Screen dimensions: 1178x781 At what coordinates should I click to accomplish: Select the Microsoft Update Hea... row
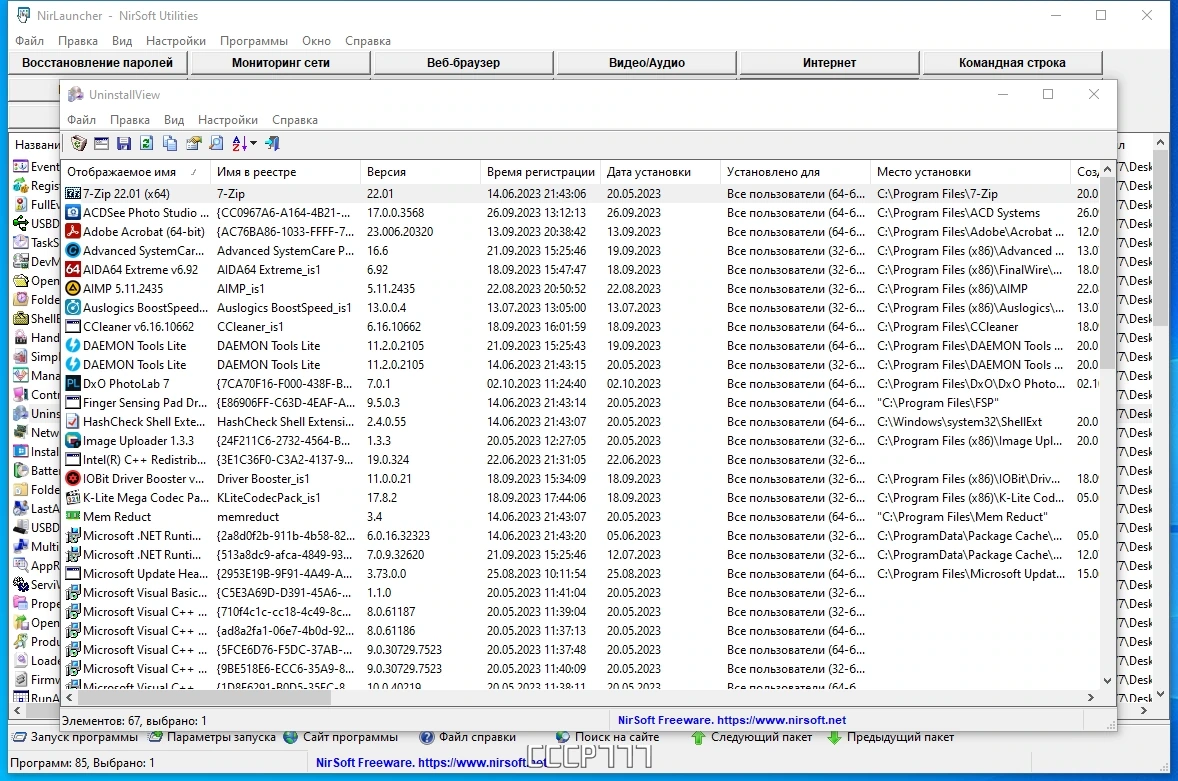581,574
